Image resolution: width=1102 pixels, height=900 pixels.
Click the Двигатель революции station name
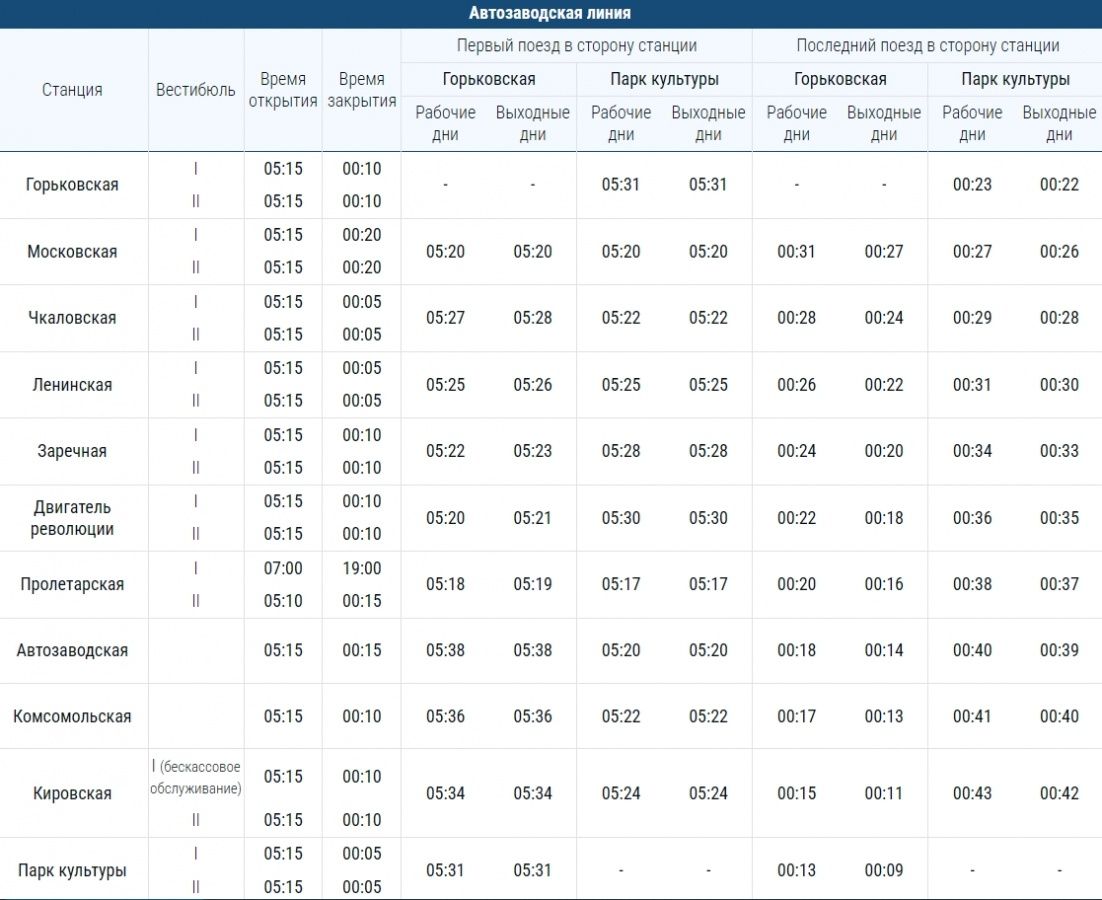click(72, 518)
